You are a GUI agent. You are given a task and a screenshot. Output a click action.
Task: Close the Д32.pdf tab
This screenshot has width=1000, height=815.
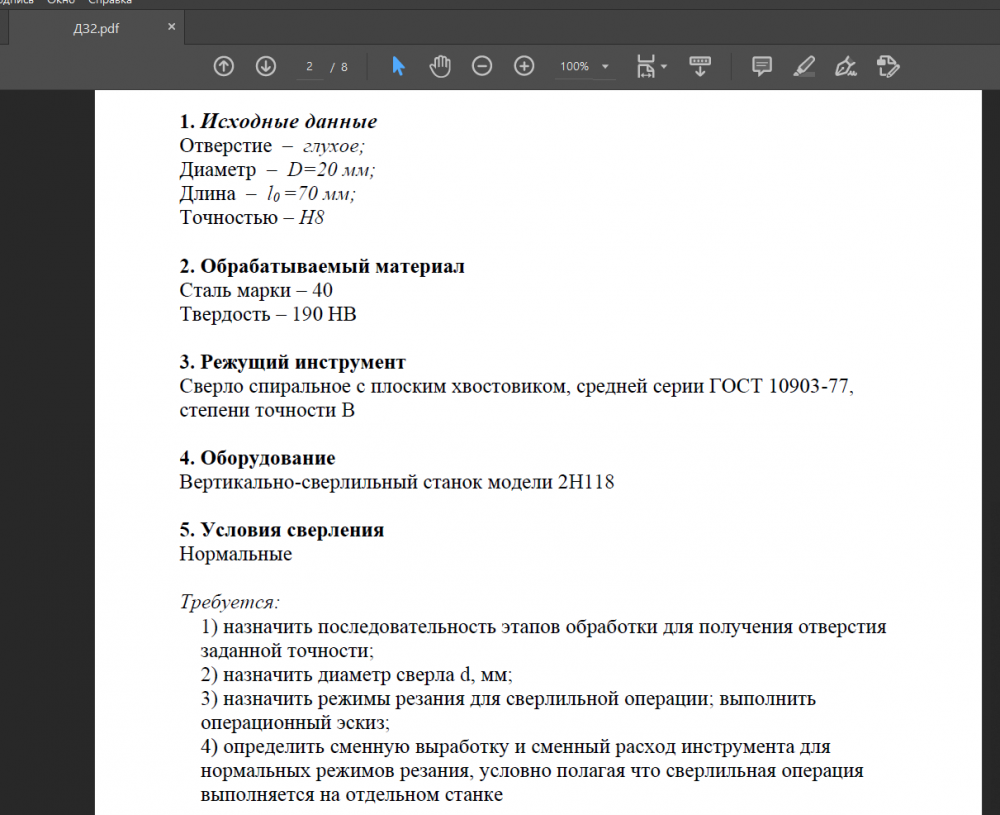pyautogui.click(x=172, y=28)
